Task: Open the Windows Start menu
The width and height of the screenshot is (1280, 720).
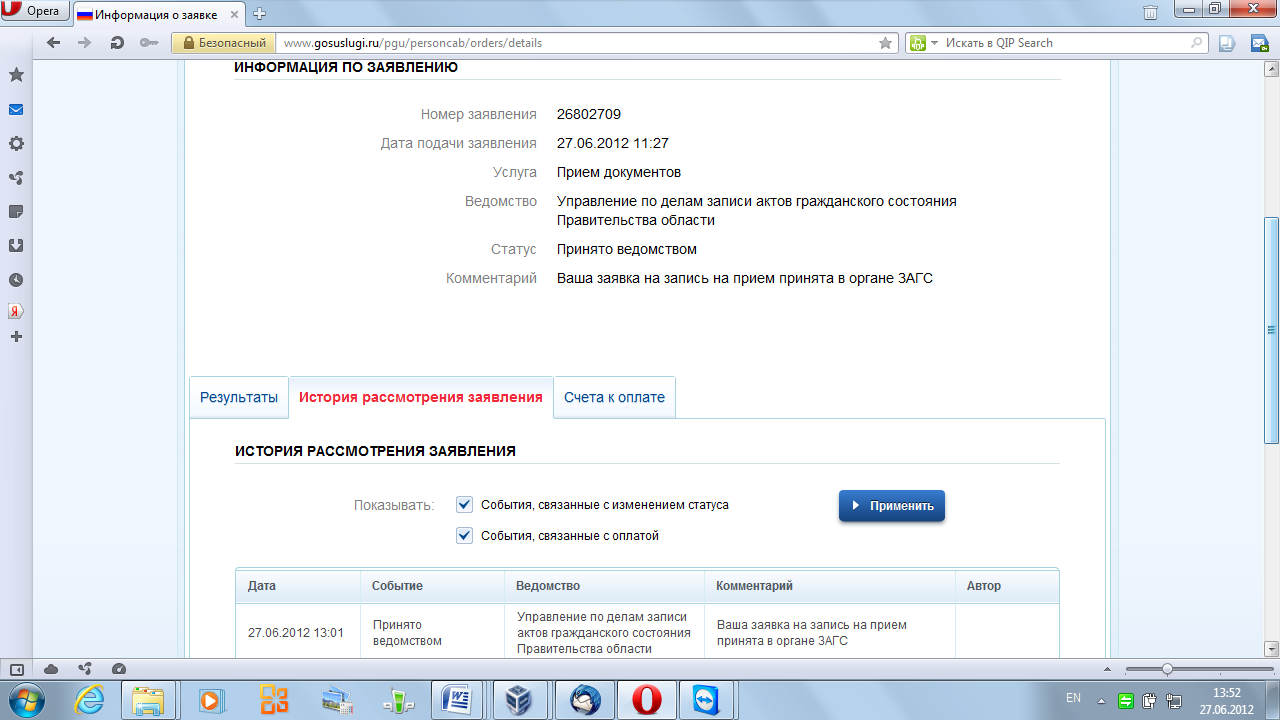Action: pyautogui.click(x=27, y=699)
